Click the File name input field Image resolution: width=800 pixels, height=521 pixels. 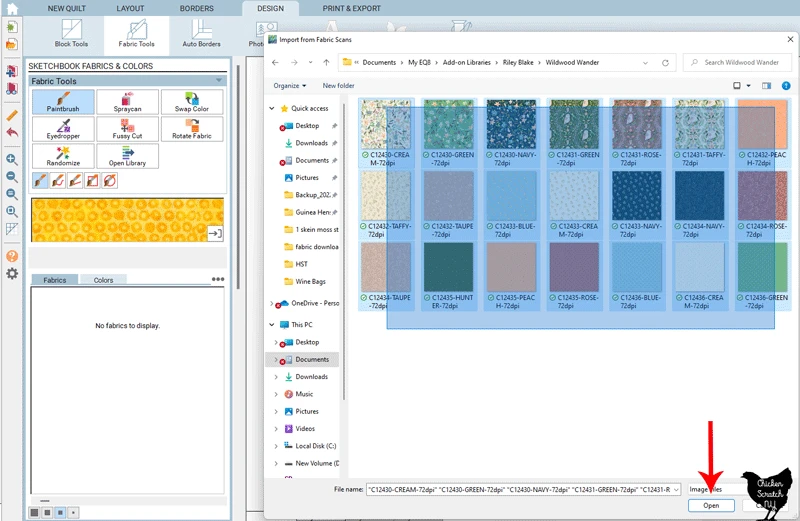pyautogui.click(x=523, y=489)
